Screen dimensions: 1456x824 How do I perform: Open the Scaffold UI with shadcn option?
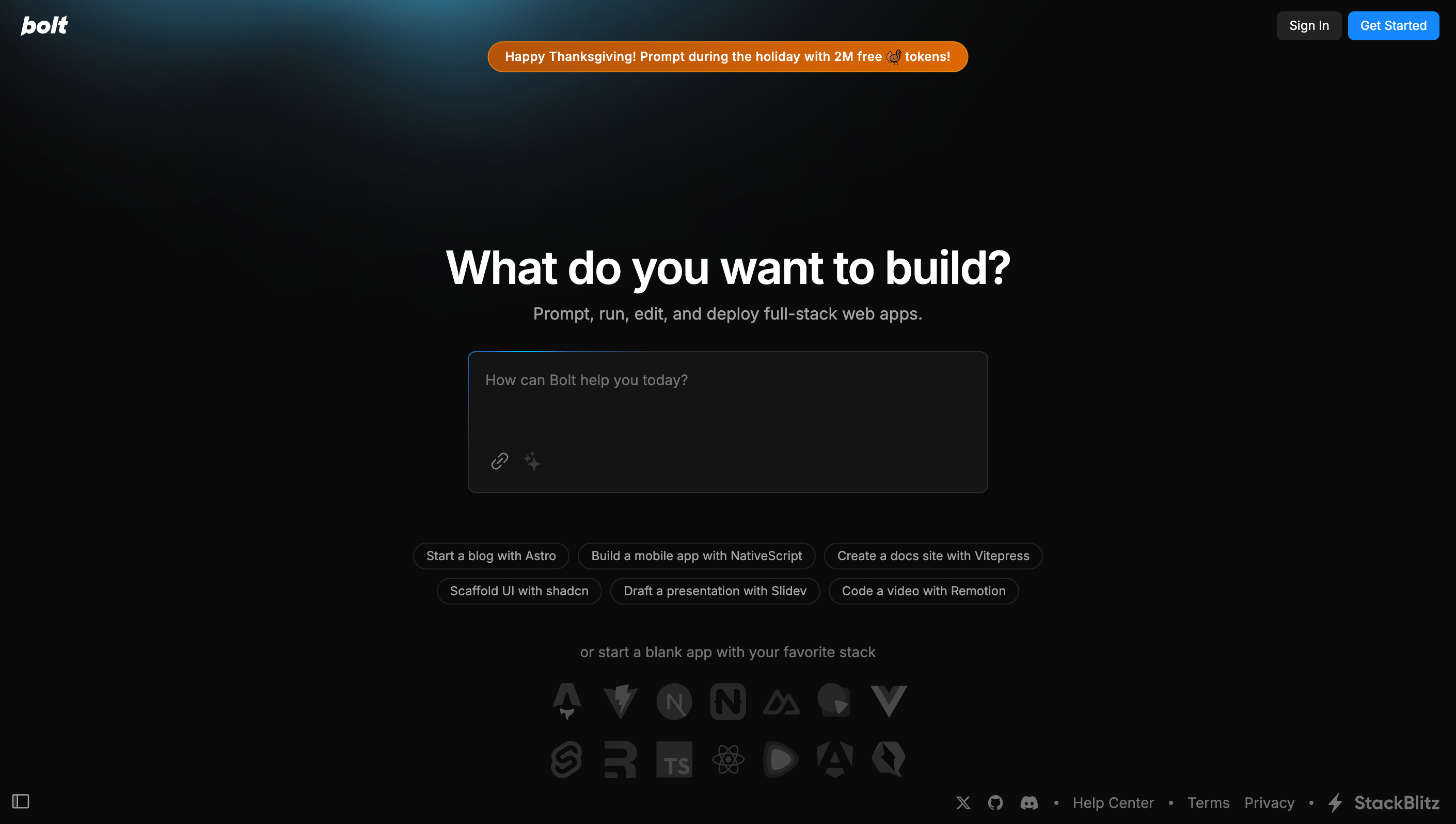[519, 591]
